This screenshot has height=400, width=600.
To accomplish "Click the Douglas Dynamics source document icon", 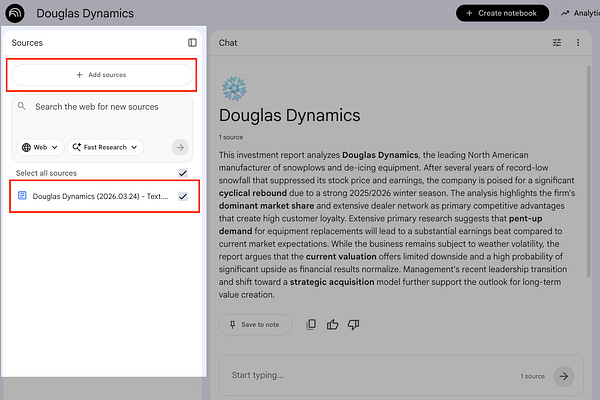I will click(x=22, y=196).
